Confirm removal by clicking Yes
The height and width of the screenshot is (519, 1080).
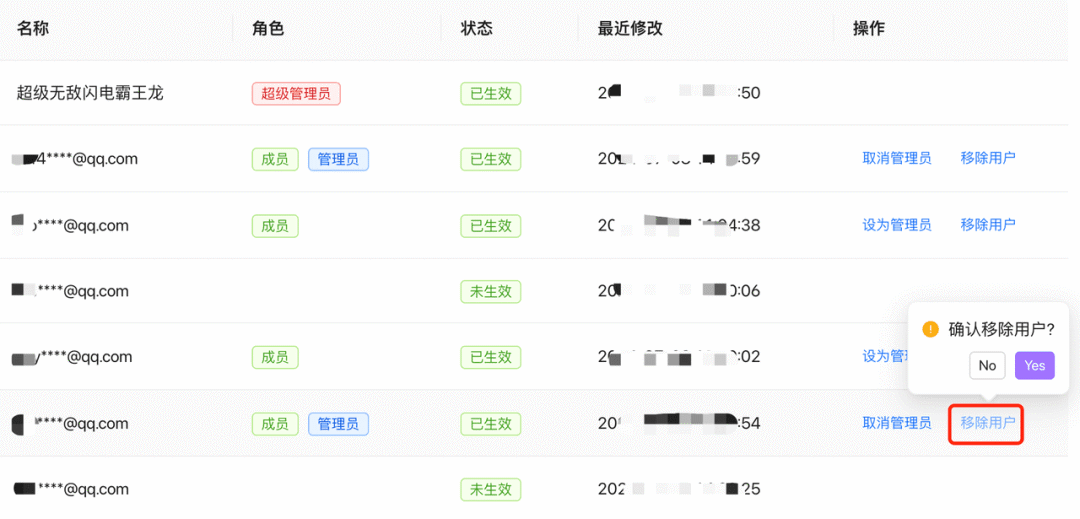point(1035,366)
